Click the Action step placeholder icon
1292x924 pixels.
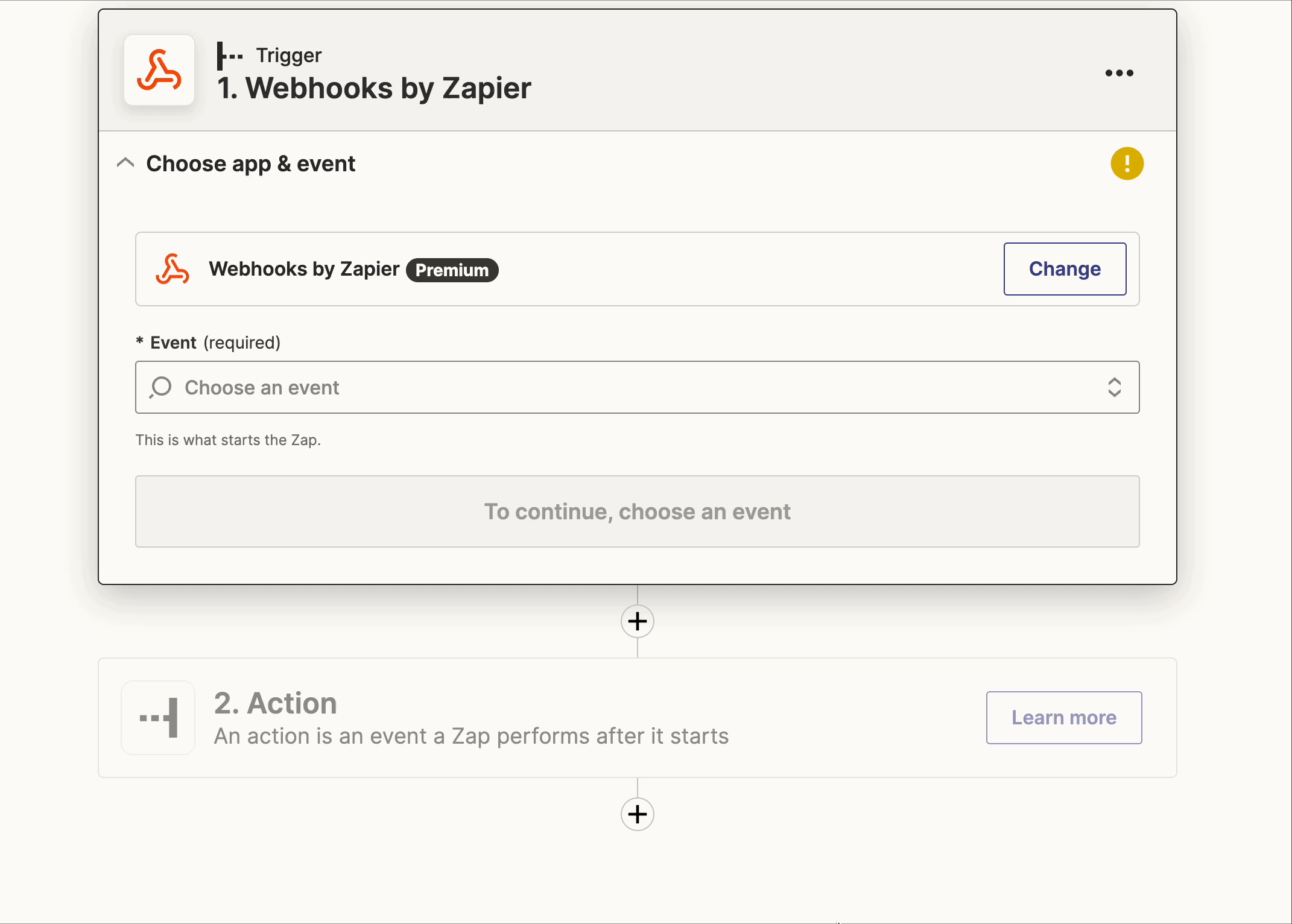158,718
